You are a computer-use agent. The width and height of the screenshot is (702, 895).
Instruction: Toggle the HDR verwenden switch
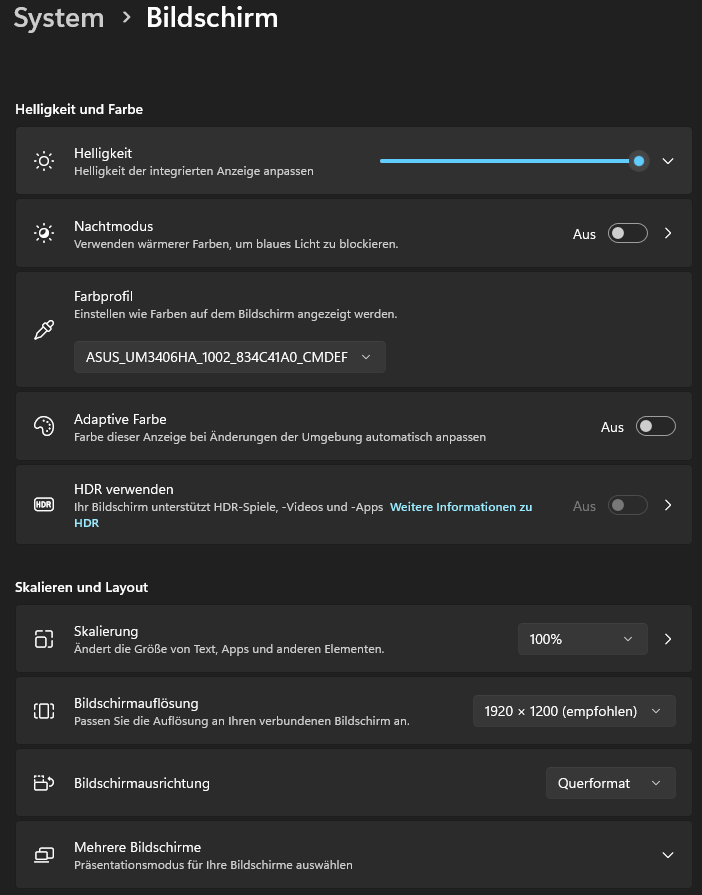pyautogui.click(x=628, y=506)
